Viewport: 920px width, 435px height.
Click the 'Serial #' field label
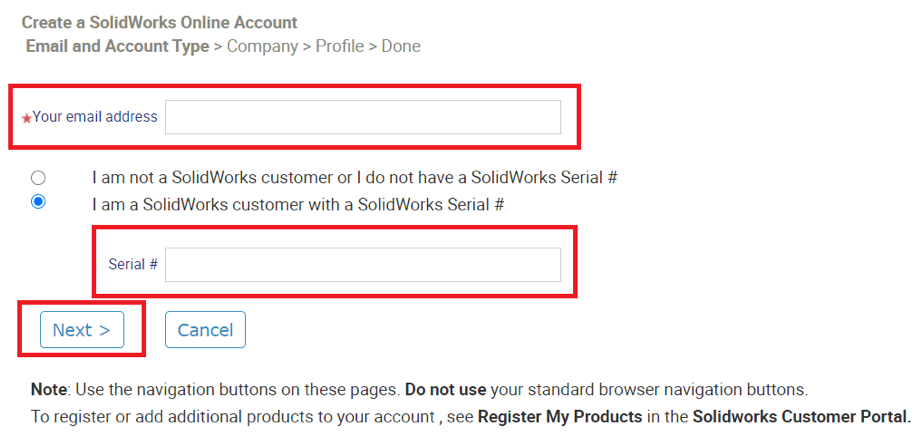tap(133, 265)
